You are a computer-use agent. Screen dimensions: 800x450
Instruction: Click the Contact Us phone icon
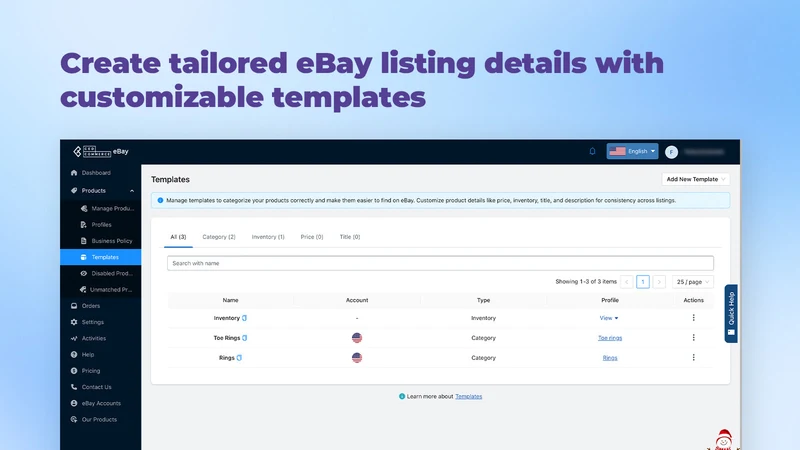[74, 387]
